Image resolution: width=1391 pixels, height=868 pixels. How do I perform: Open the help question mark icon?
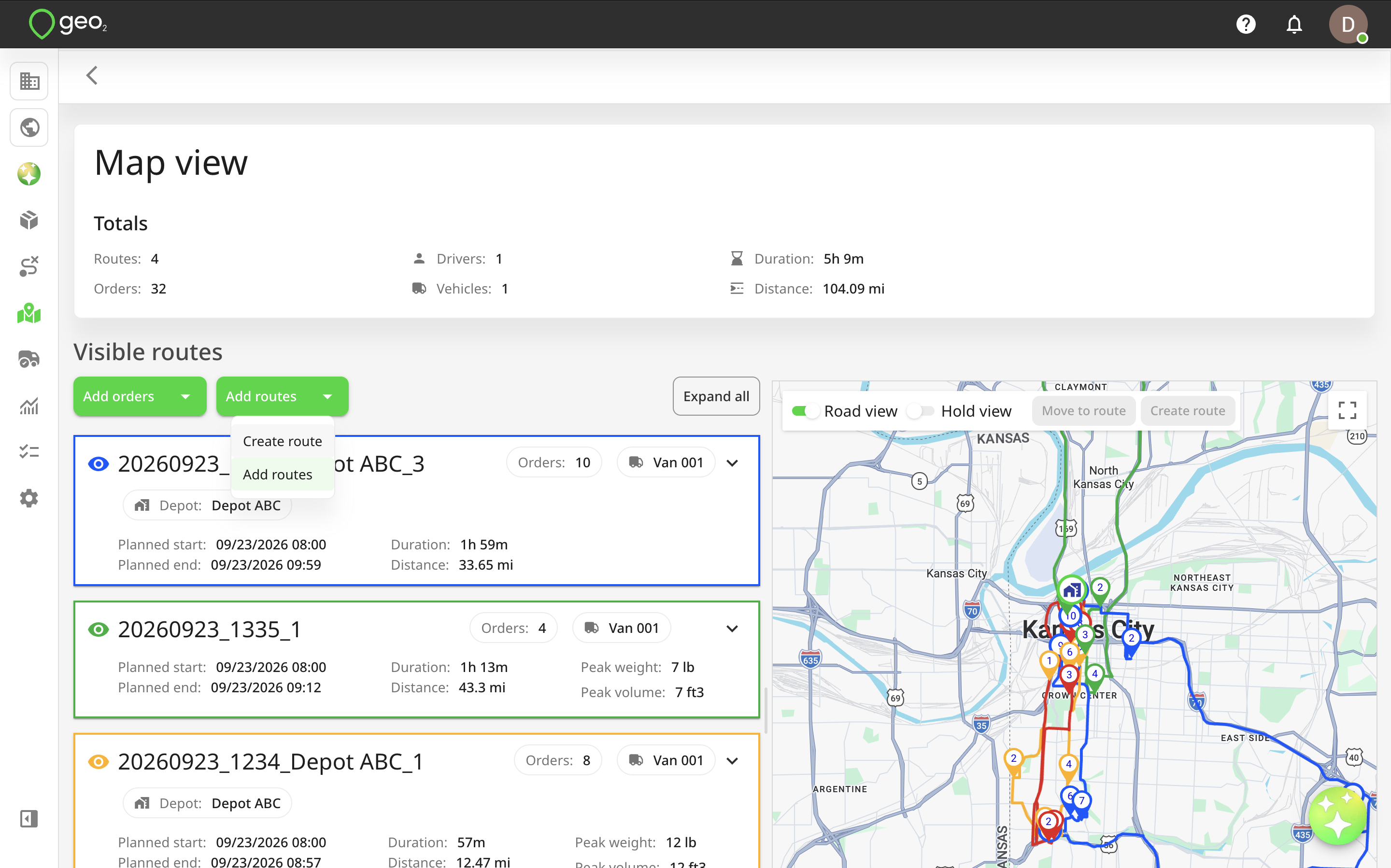[1246, 24]
